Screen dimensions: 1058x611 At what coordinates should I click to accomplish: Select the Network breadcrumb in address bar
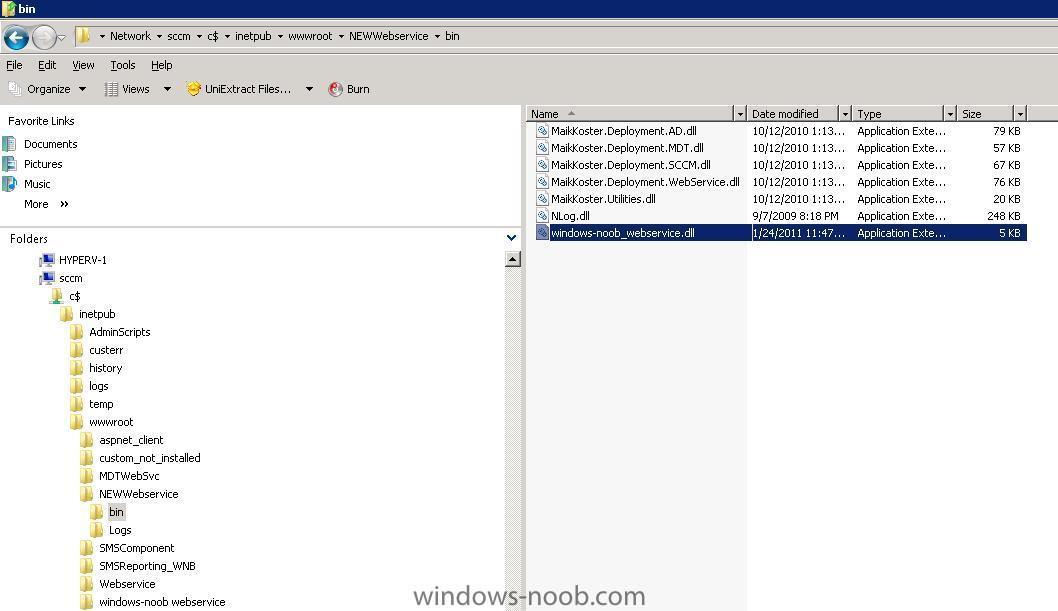tap(130, 36)
